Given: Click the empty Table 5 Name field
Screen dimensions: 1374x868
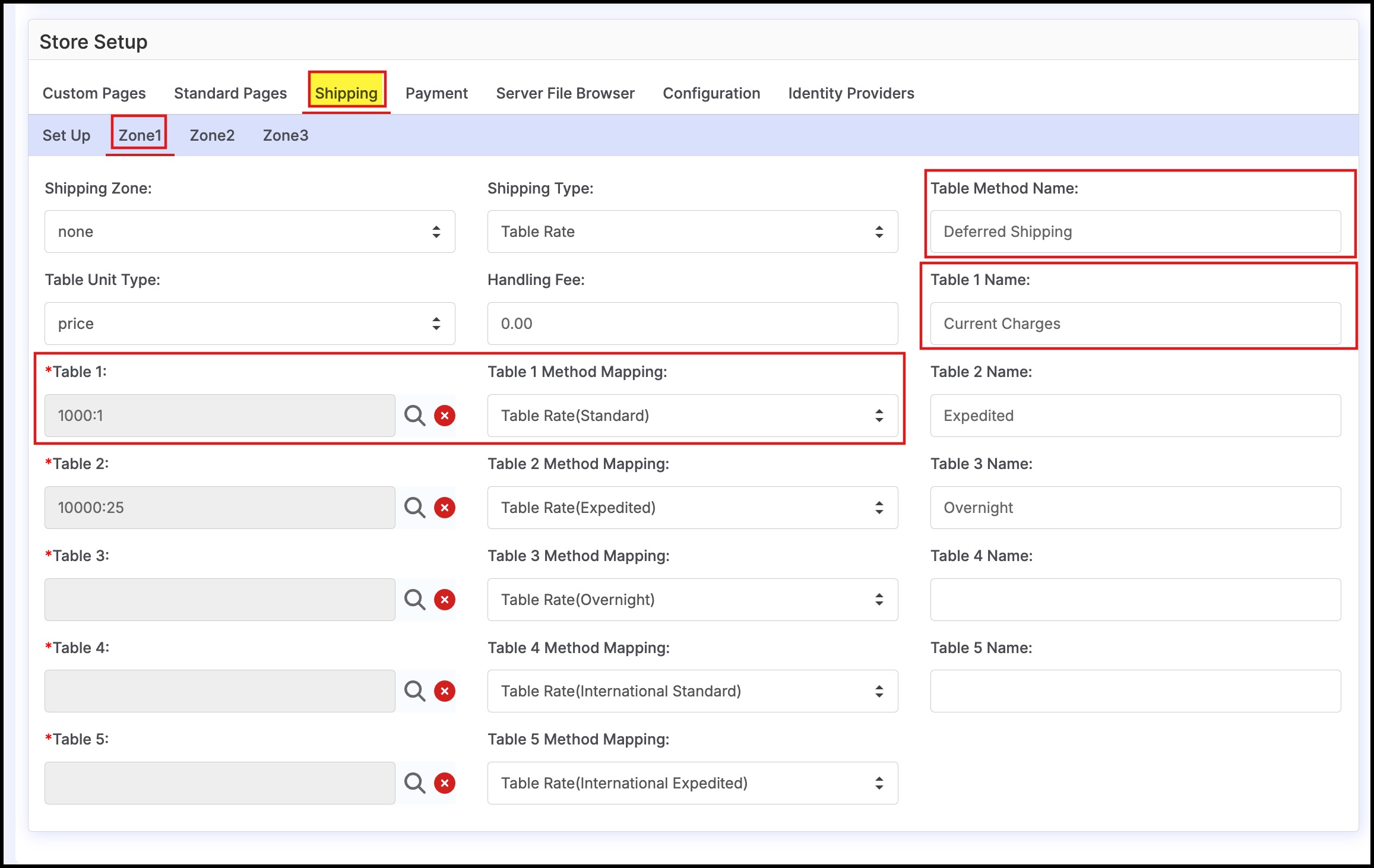Looking at the screenshot, I should (1135, 691).
